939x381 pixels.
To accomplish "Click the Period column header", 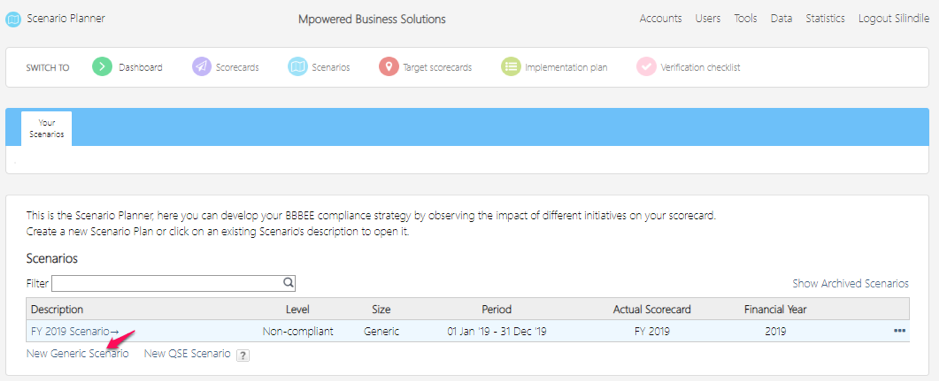I will click(x=496, y=309).
